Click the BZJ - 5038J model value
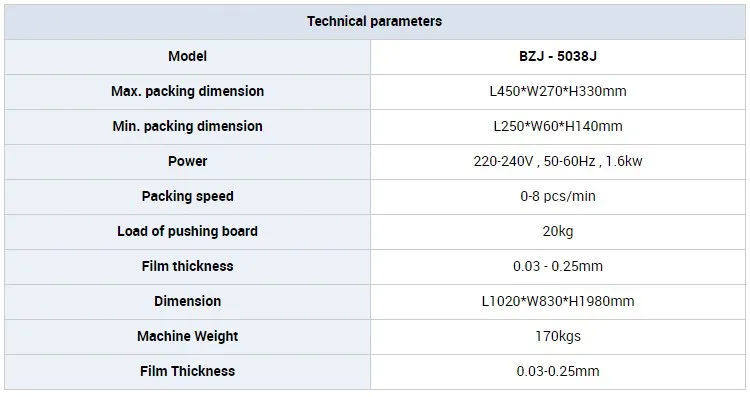Screen dimensions: 750x397 (x=558, y=56)
